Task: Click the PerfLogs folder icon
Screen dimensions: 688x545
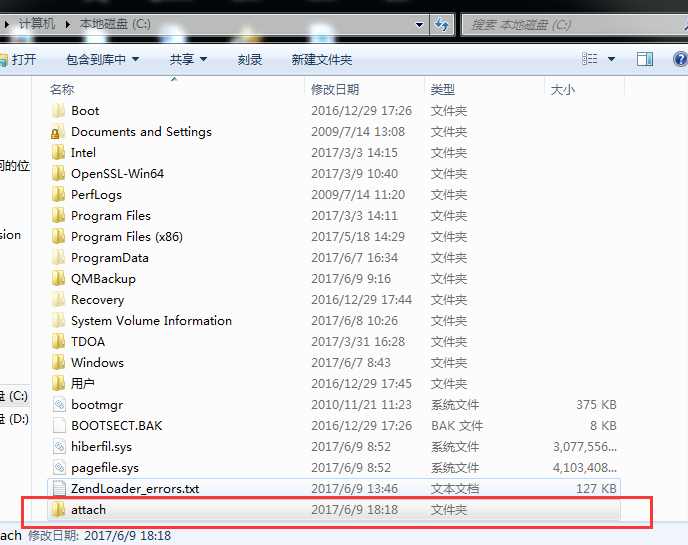Action: (x=58, y=195)
